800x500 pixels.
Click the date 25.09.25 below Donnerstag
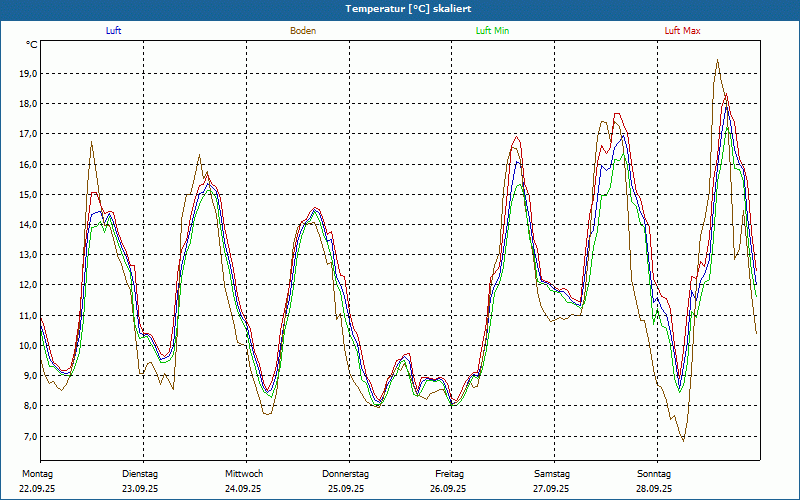coord(346,489)
